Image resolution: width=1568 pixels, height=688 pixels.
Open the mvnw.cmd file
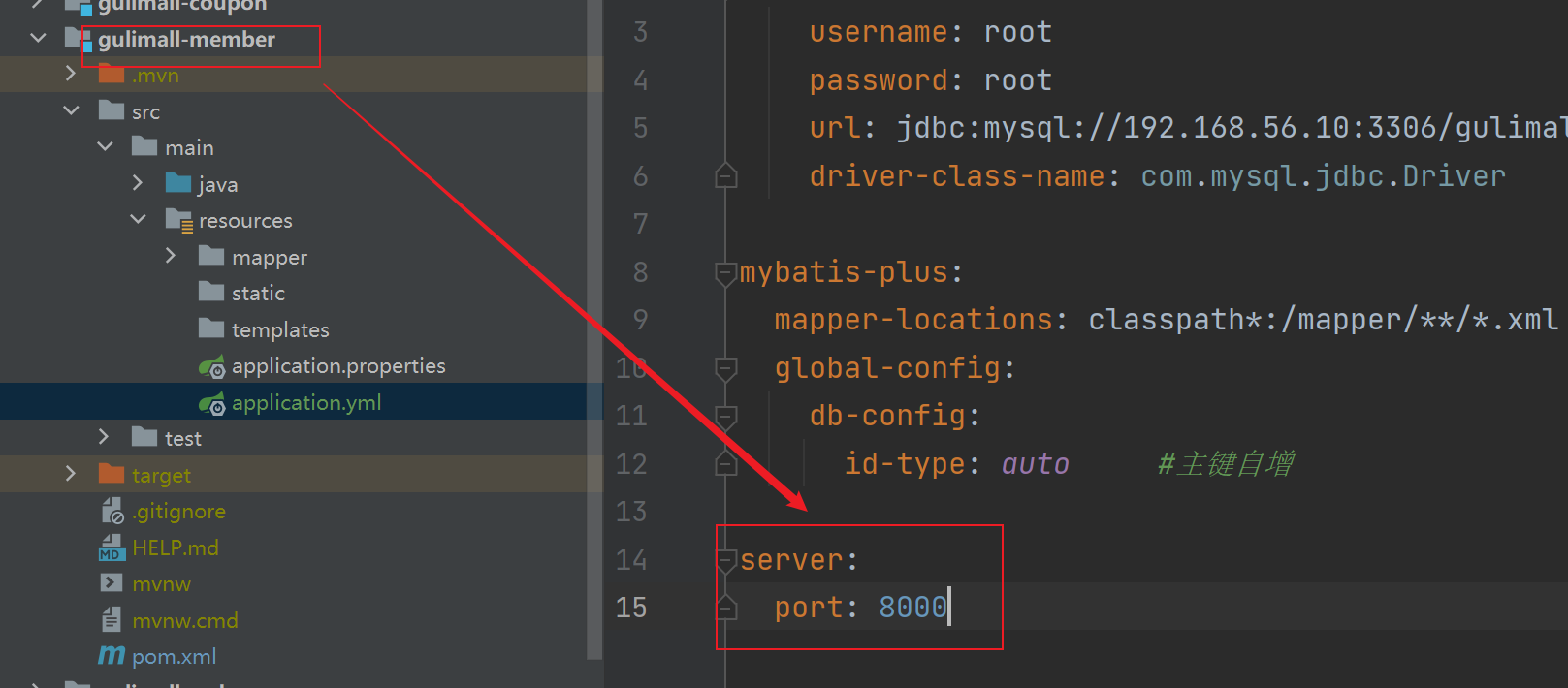click(185, 621)
